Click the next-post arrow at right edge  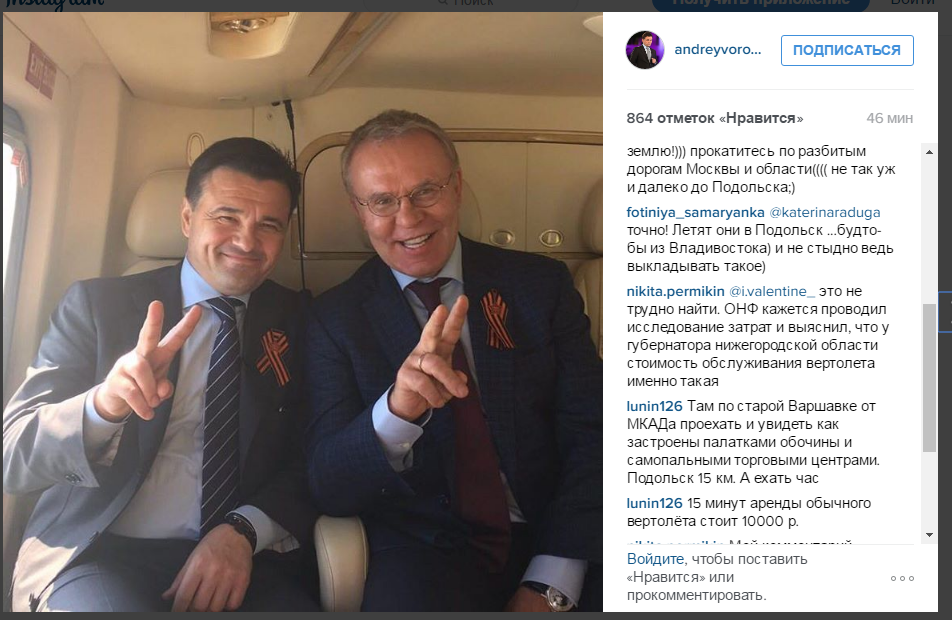pos(946,312)
